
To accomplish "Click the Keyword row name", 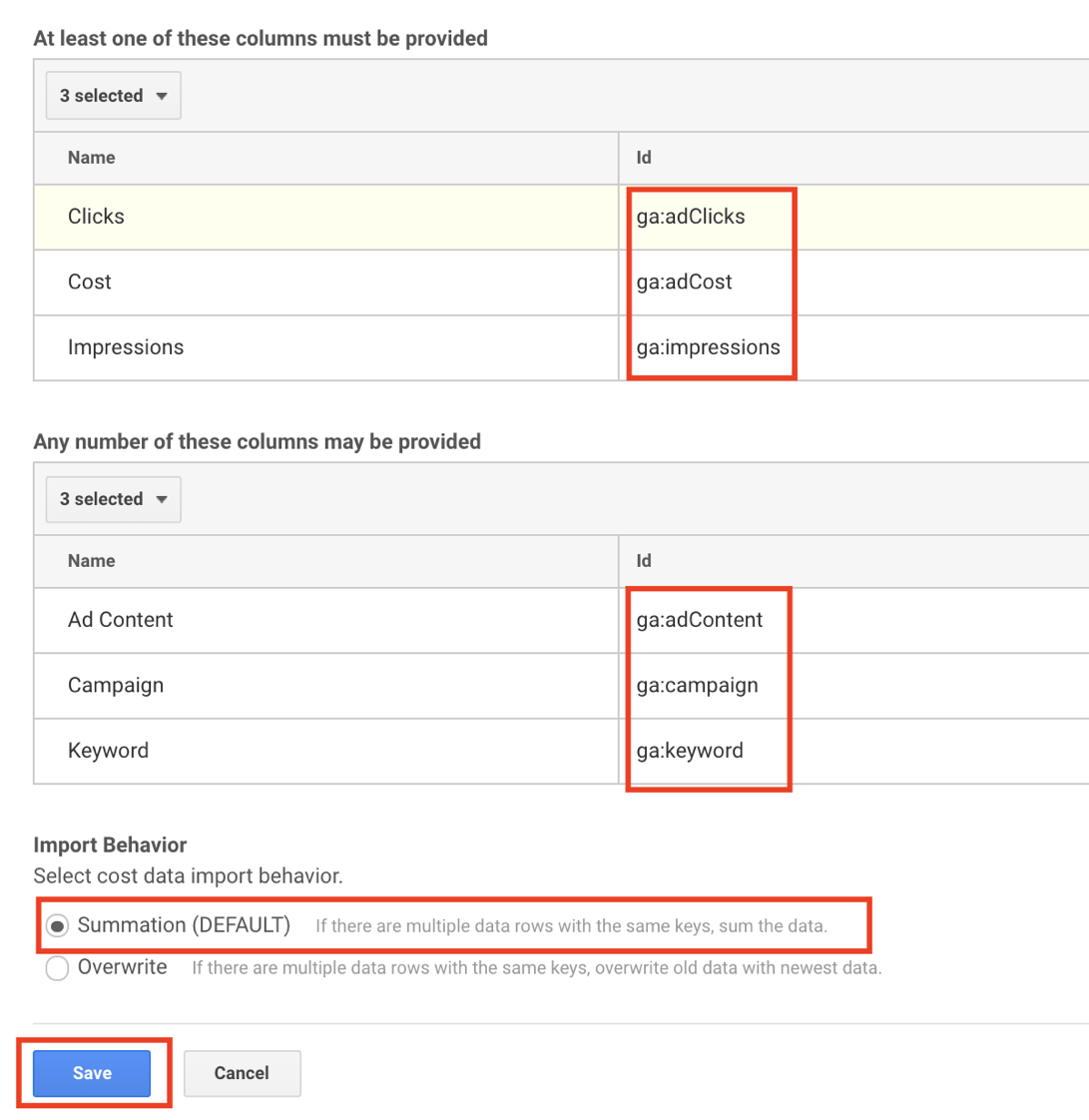I will coord(108,751).
